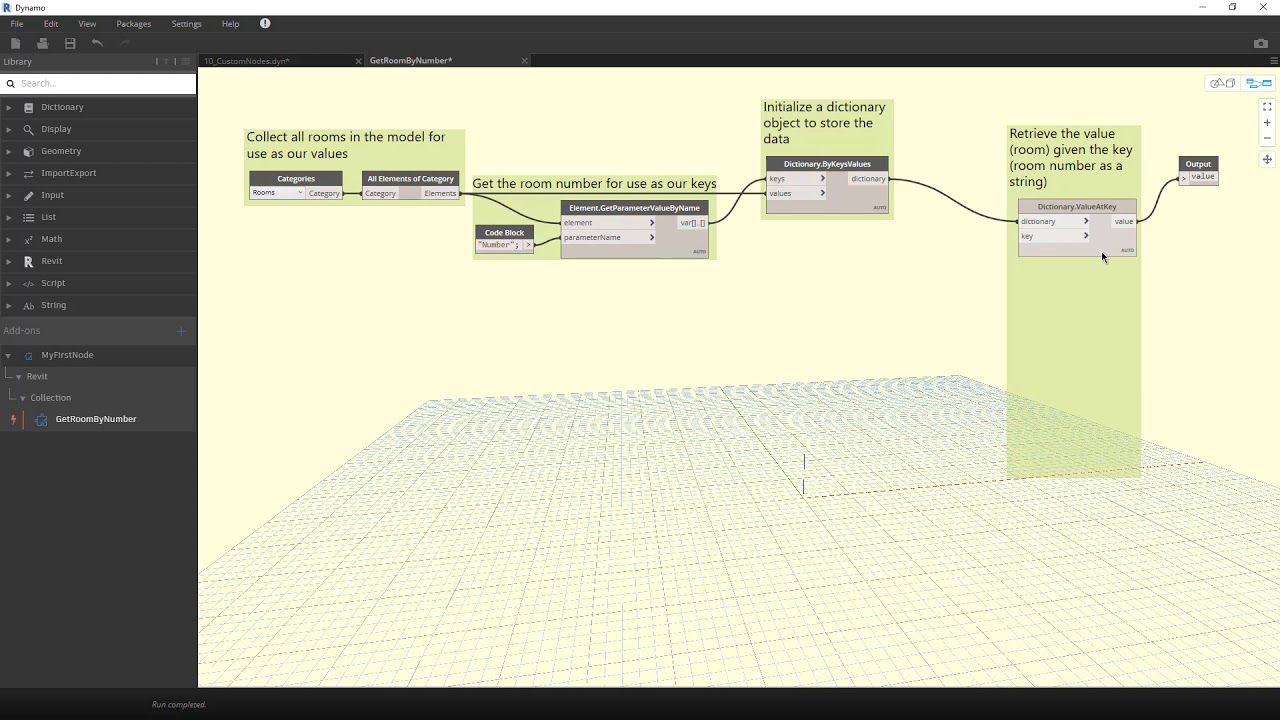Screen dimensions: 1280x720
Task: Click the New file toolbar icon
Action: point(15,43)
